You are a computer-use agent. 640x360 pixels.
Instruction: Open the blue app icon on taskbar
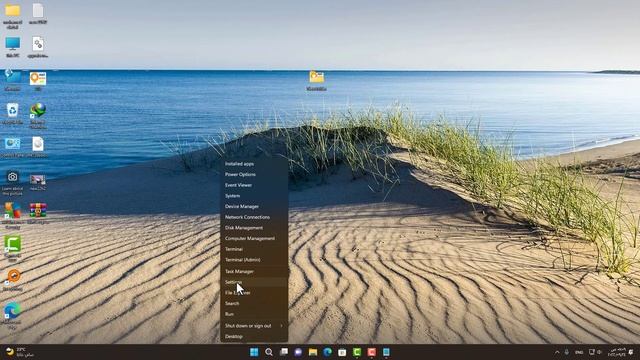386,352
